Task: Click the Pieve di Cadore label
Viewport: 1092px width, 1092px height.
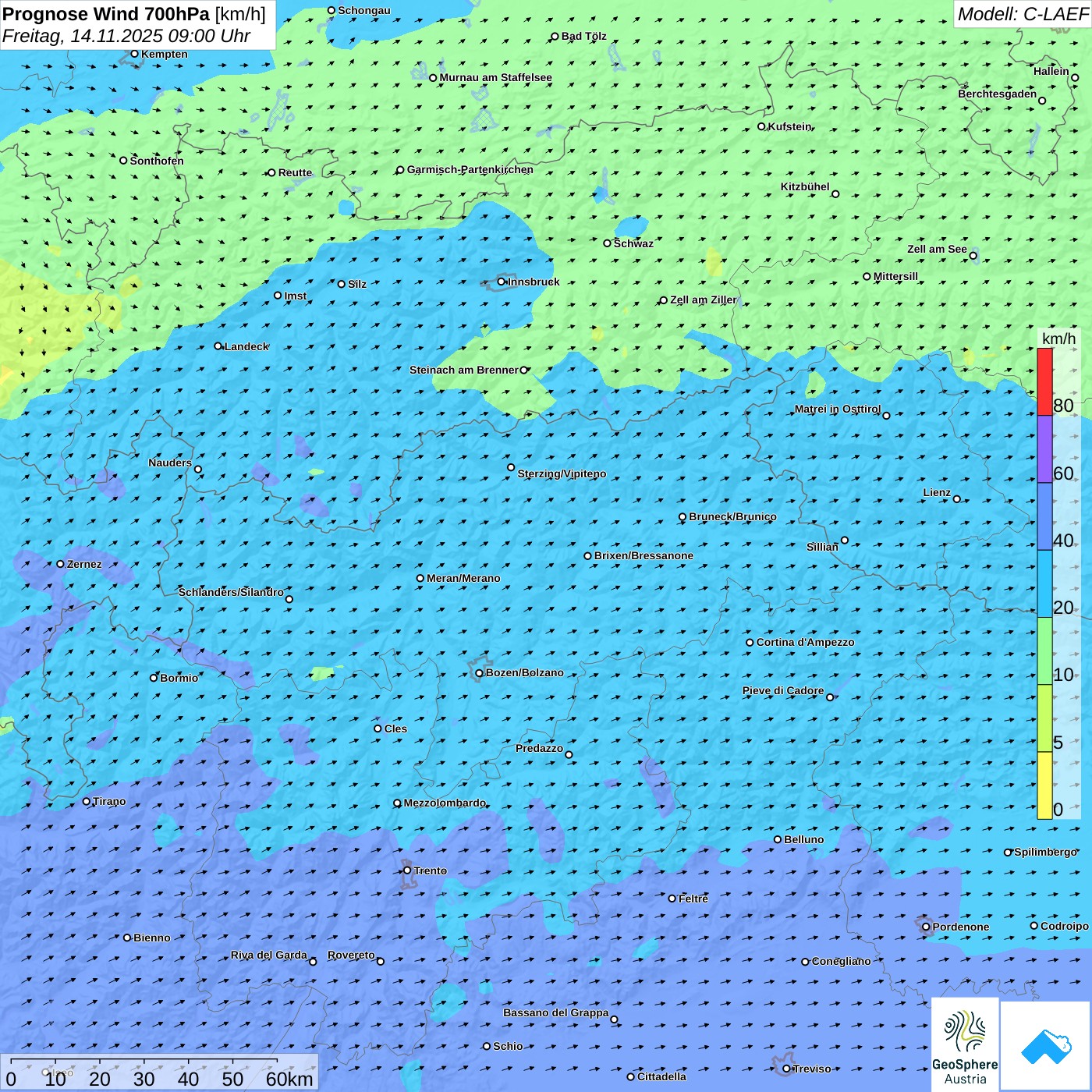Action: (x=783, y=690)
